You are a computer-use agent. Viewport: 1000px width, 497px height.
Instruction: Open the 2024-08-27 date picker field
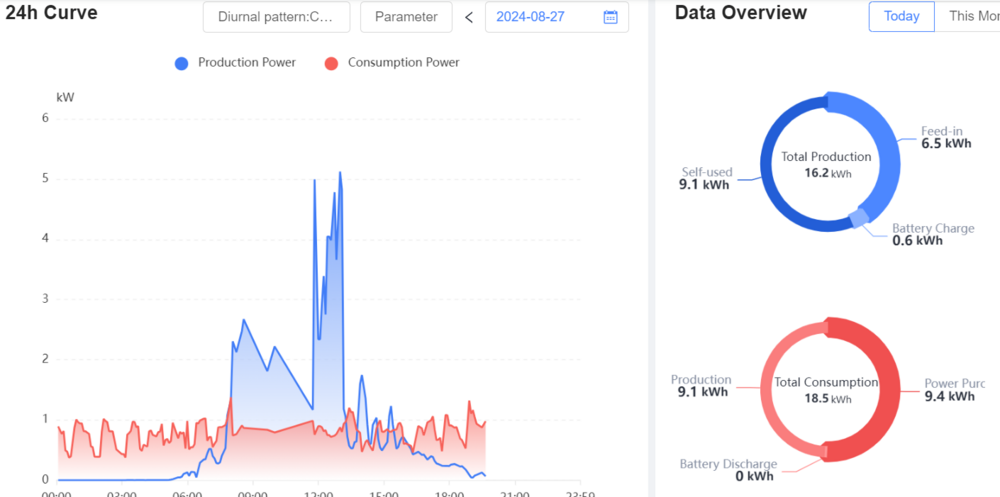click(x=545, y=17)
